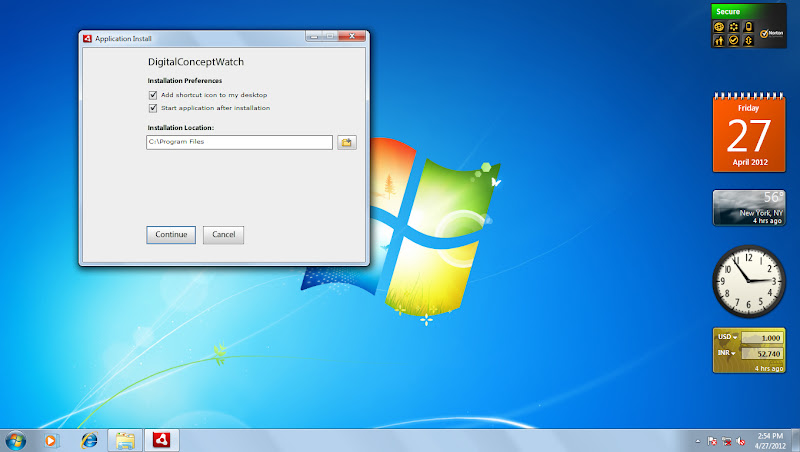Open the weather gadget for New York, NY
This screenshot has height=452, width=800.
coord(749,208)
